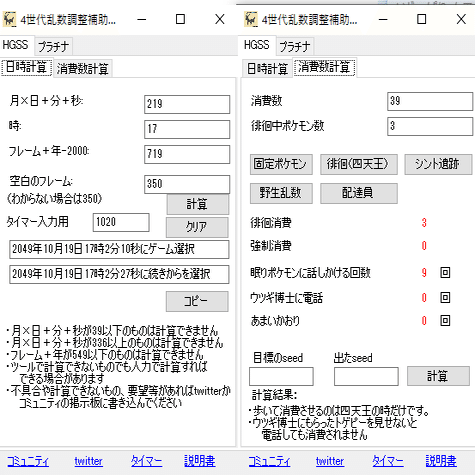Click red value 9 for 眠りポケモン

[424, 273]
